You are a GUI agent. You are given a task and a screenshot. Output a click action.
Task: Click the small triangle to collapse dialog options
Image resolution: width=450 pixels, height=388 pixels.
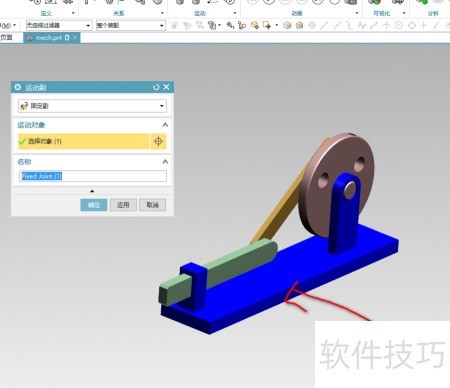(x=92, y=191)
